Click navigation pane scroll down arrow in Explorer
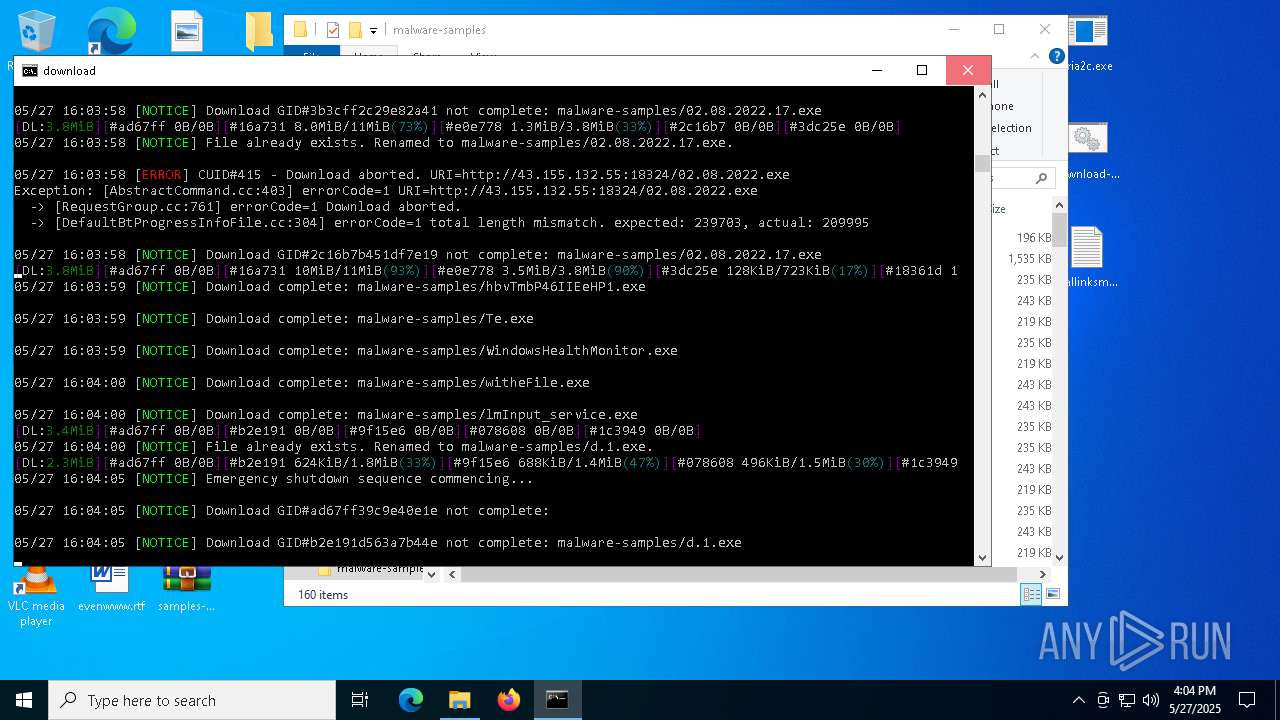Screen dimensions: 1280x720 [431, 574]
